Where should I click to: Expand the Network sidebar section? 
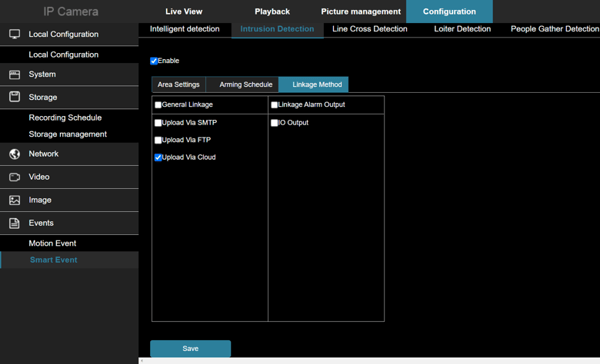pyautogui.click(x=69, y=154)
